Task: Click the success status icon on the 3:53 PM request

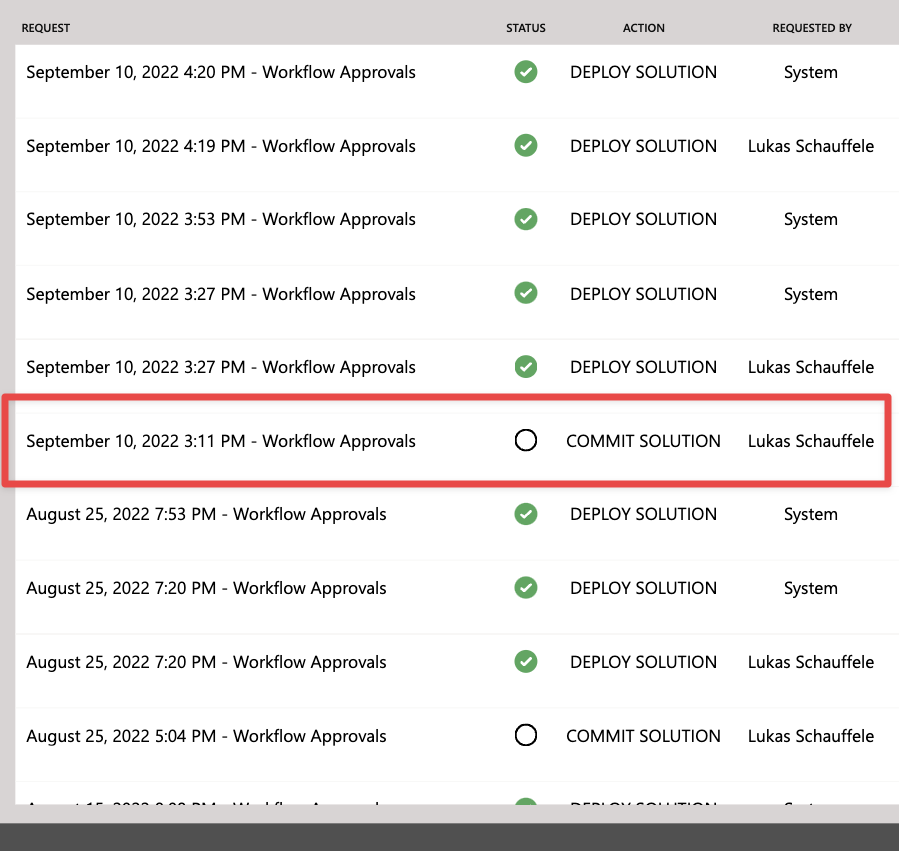Action: coord(526,219)
